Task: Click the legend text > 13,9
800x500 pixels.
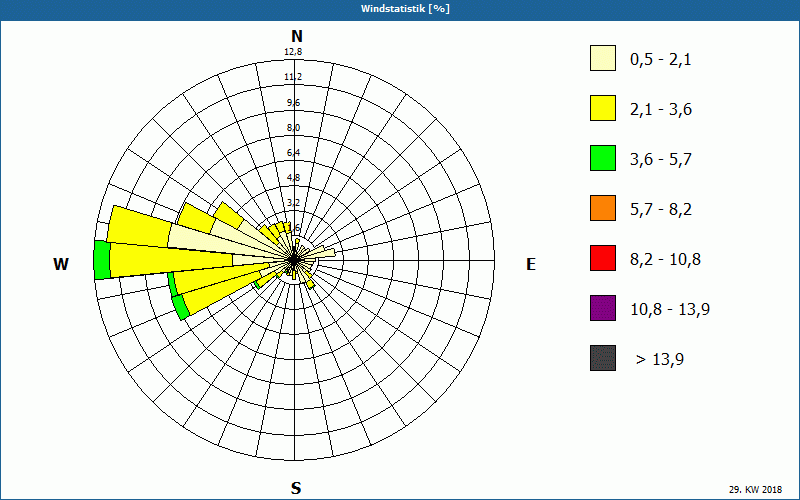Action: pos(660,360)
